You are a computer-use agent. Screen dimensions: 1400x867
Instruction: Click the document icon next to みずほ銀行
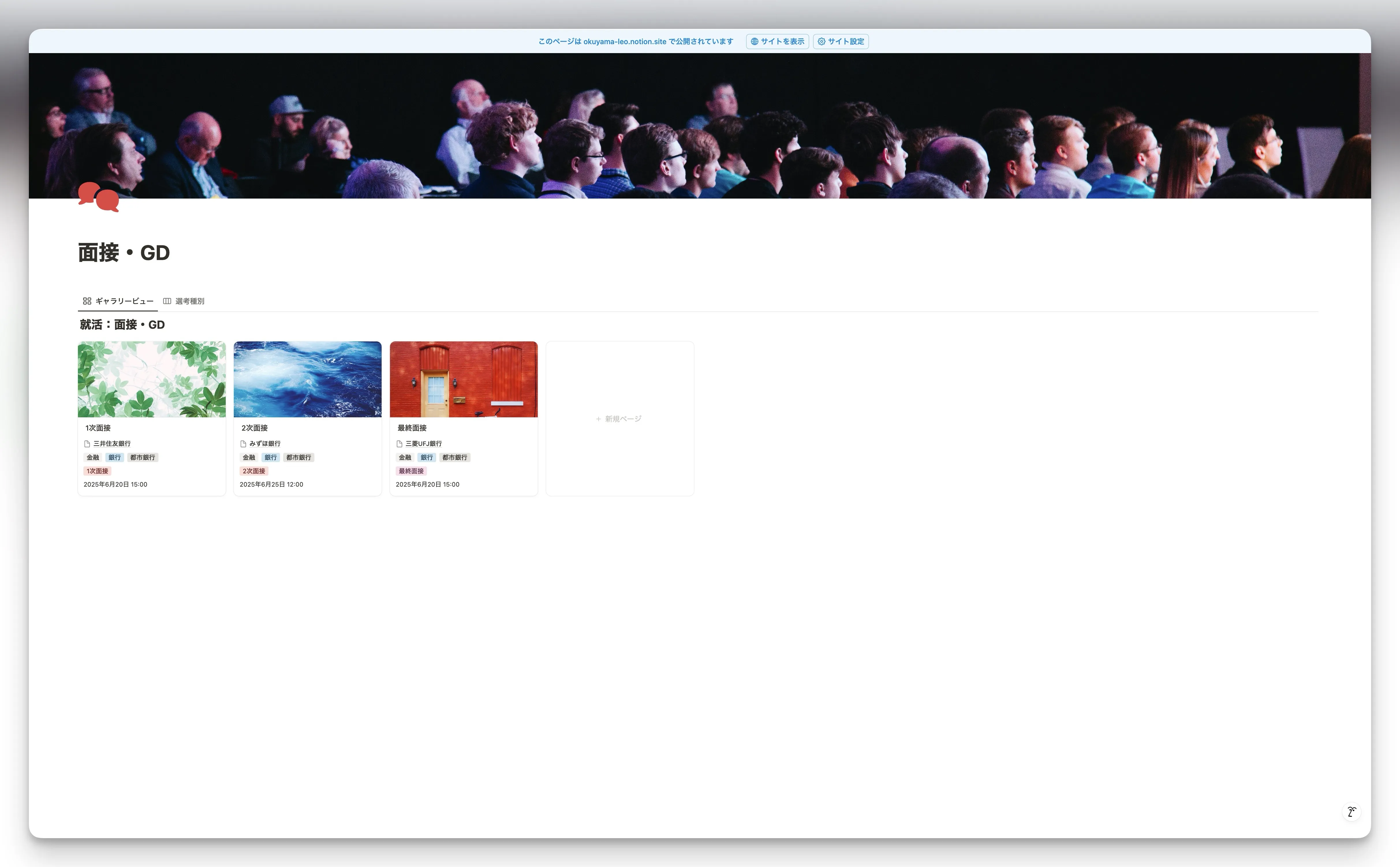tap(244, 443)
